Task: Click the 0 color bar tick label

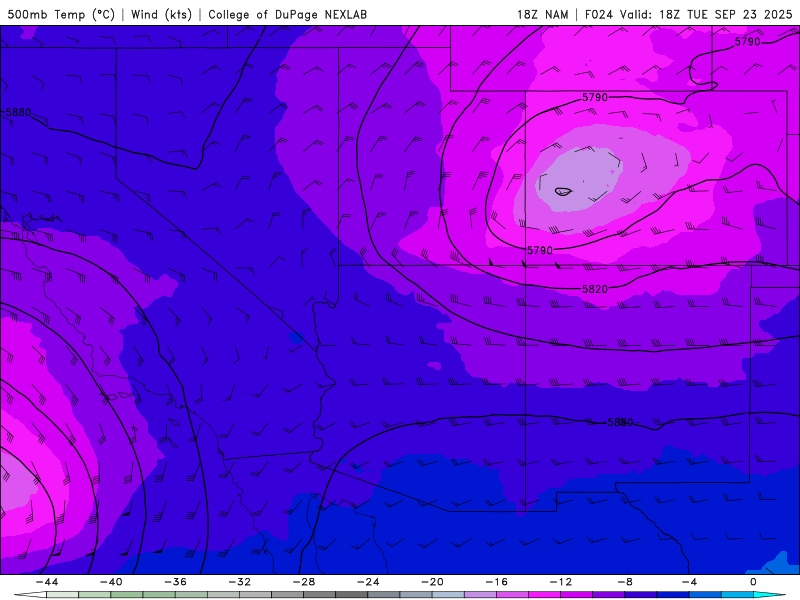Action: [754, 582]
